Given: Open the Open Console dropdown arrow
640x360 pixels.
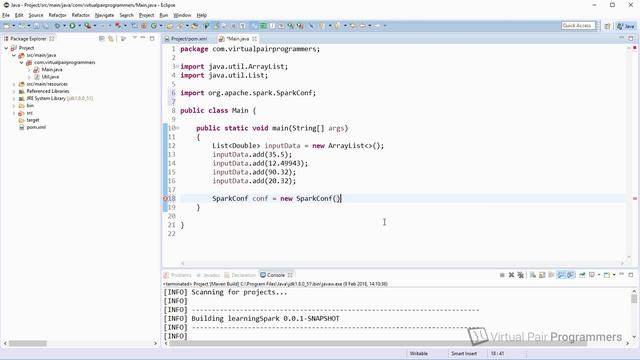Looking at the screenshot, I should [614, 275].
